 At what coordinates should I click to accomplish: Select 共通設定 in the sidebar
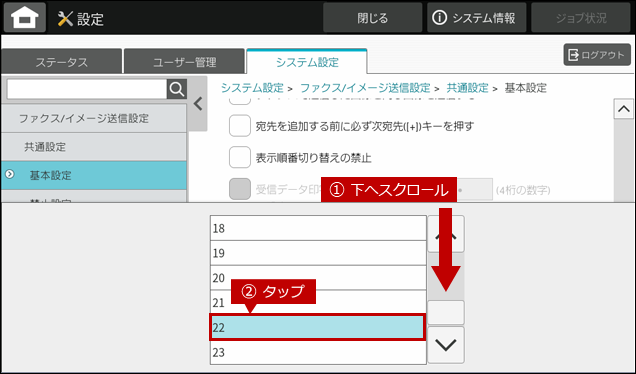94,147
